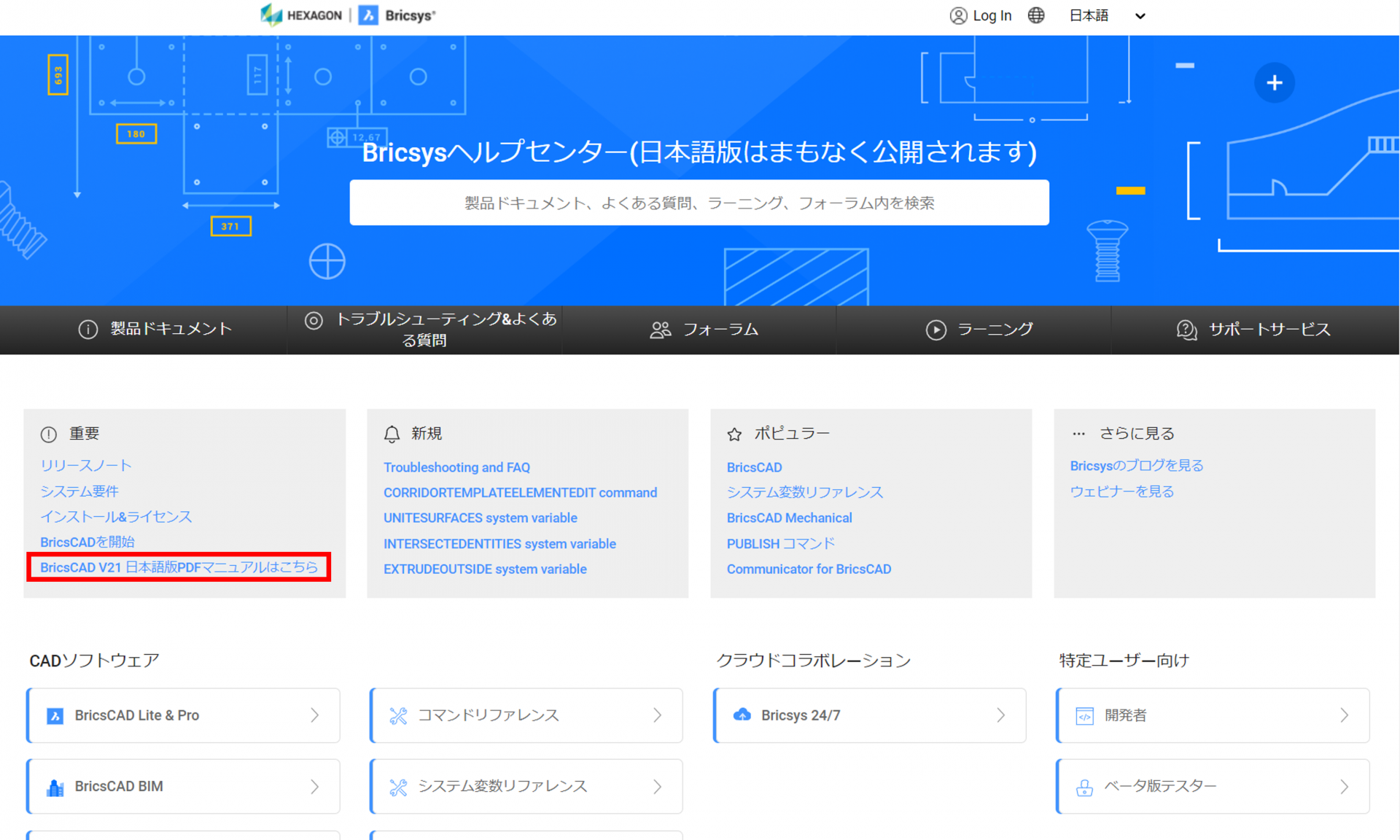Open the コマンドリファレンス card
The height and width of the screenshot is (840, 1400).
coord(526,715)
